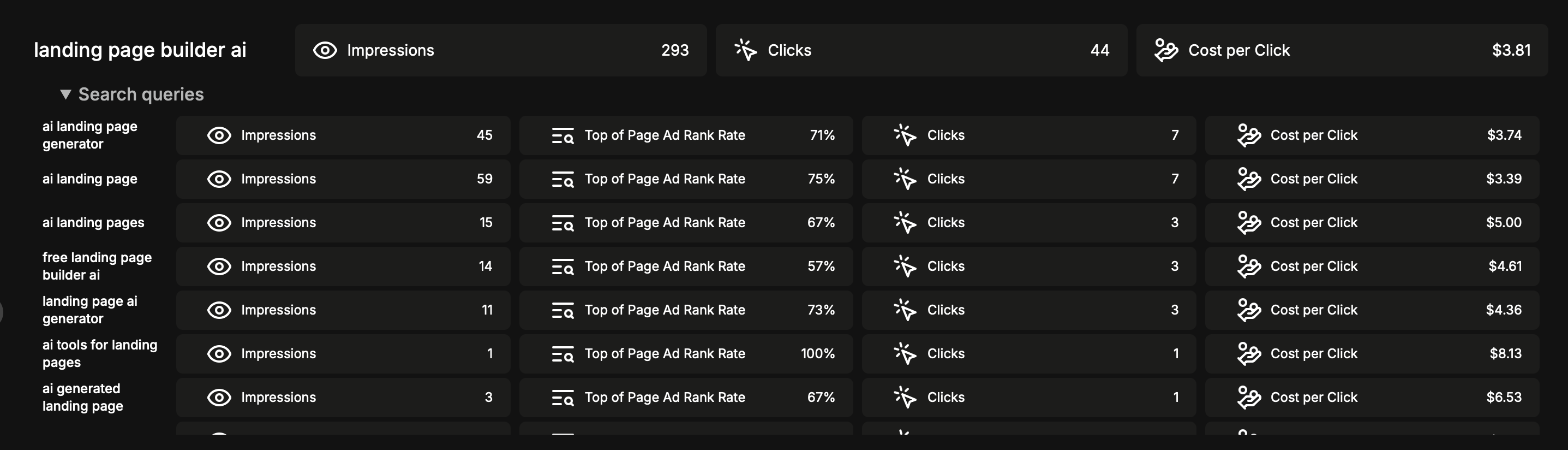Collapse the Search queries triangle
The image size is (1568, 450).
pyautogui.click(x=65, y=94)
